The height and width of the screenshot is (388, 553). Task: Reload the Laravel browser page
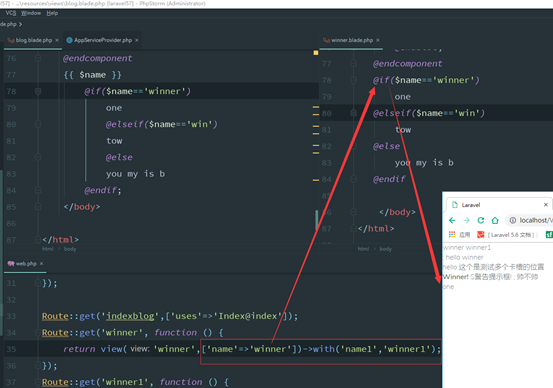click(481, 220)
